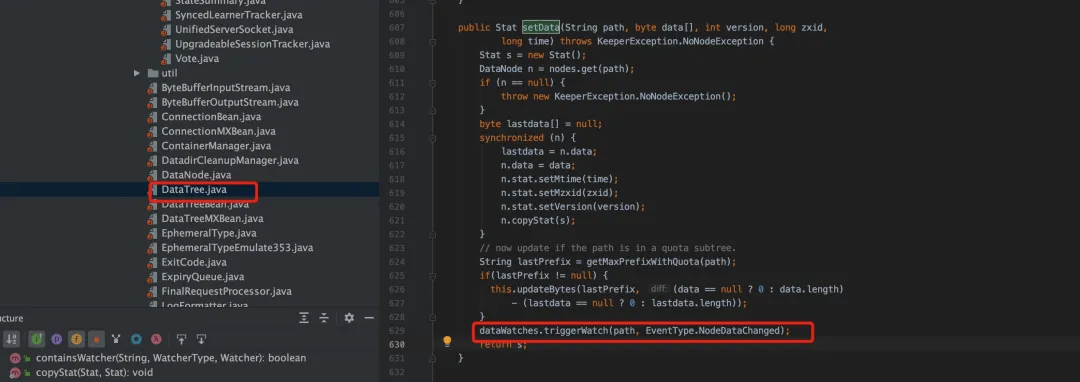The height and width of the screenshot is (382, 1080).
Task: Open ExitCode.java file
Action: click(194, 262)
